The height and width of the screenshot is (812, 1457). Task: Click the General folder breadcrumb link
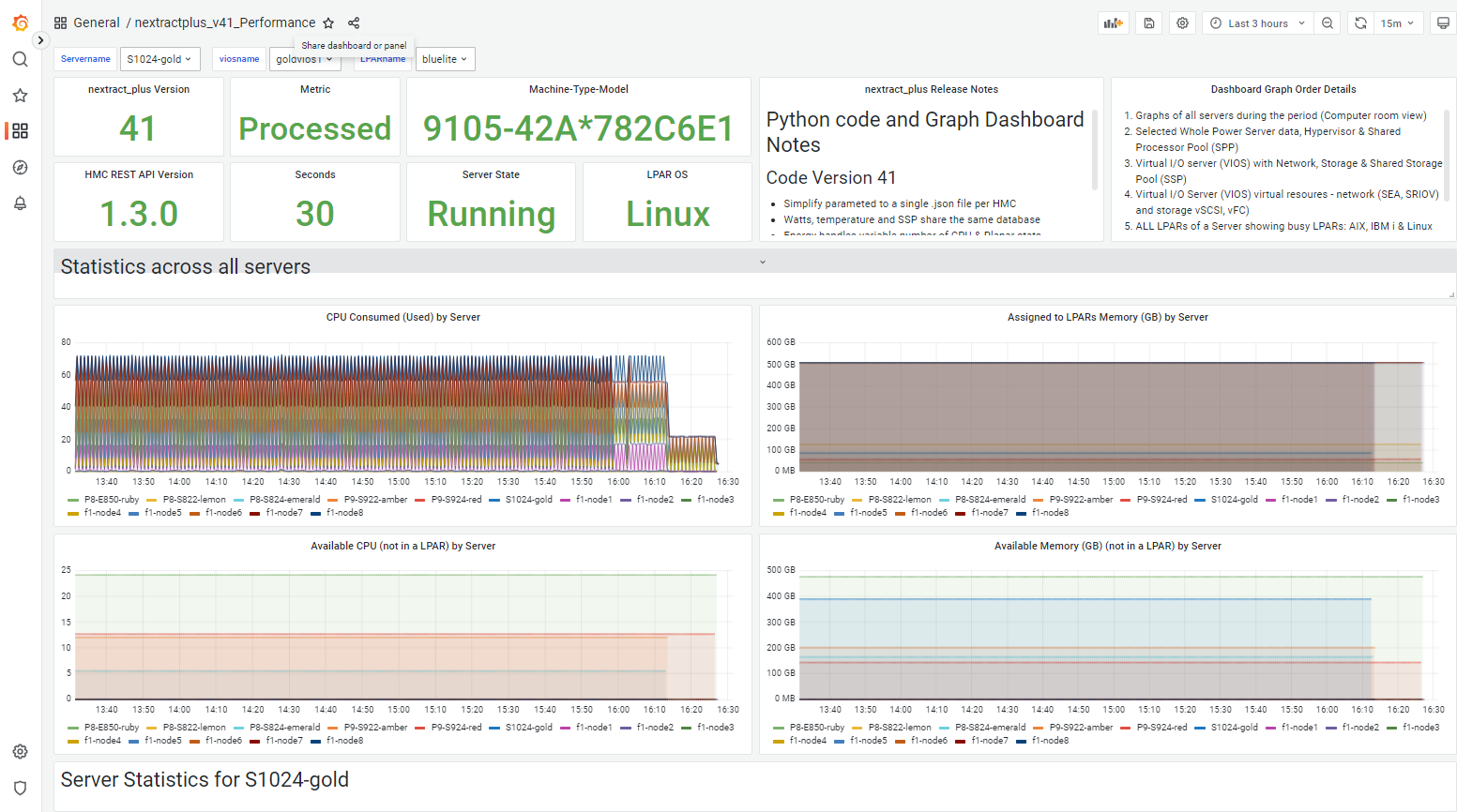(x=96, y=23)
